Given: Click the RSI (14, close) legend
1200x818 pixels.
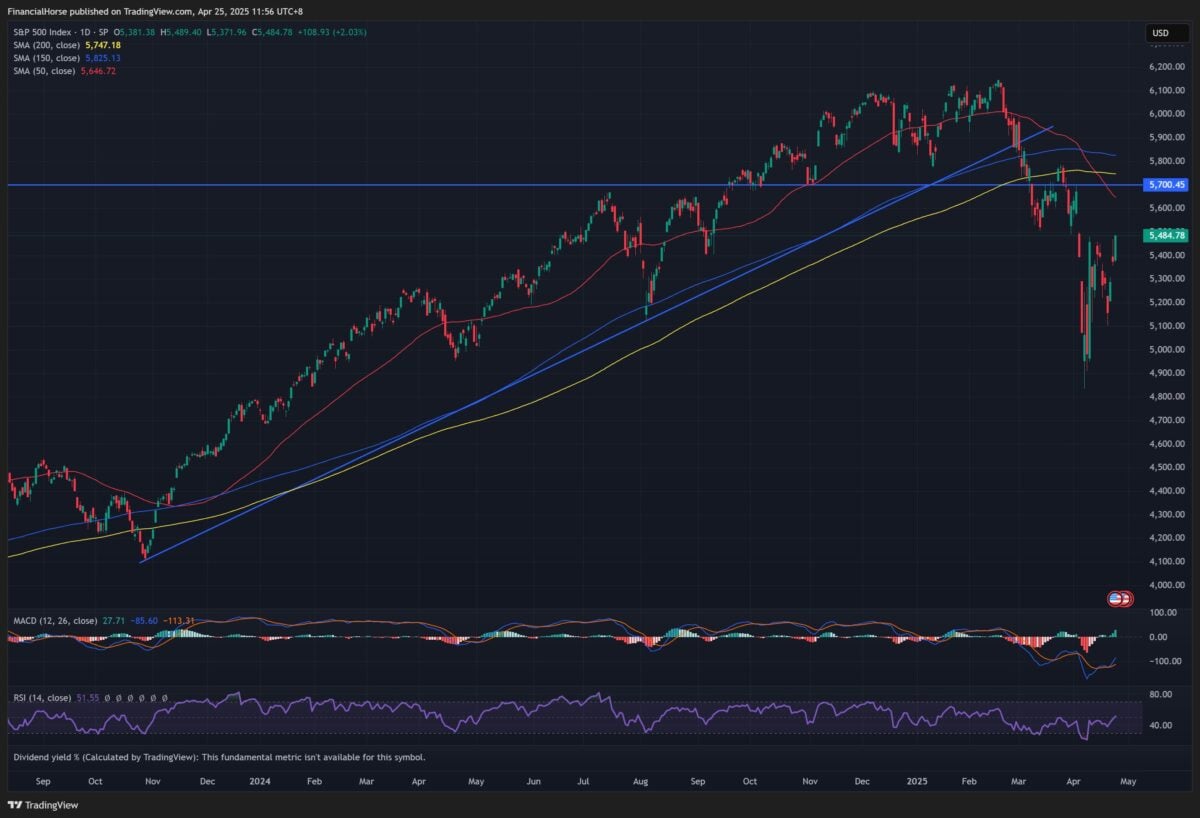Looking at the screenshot, I should [42, 697].
